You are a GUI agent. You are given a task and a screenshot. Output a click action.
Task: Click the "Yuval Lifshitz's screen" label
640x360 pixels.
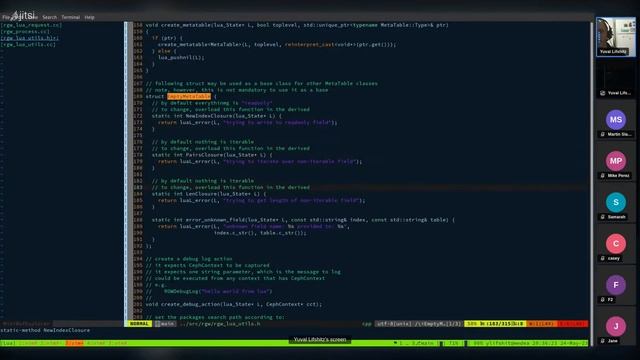320,340
